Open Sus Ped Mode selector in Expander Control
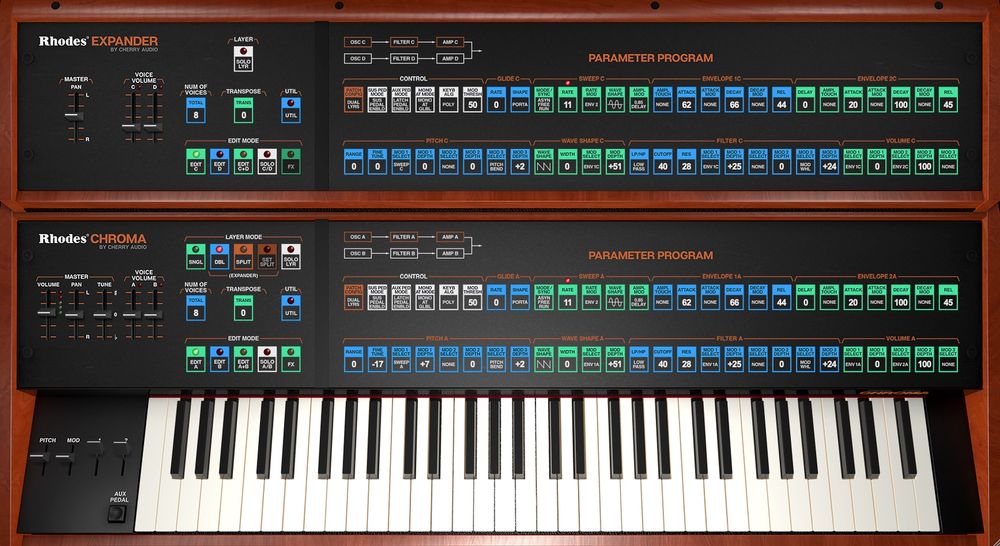Screen dimensions: 1000x546 click(x=377, y=99)
